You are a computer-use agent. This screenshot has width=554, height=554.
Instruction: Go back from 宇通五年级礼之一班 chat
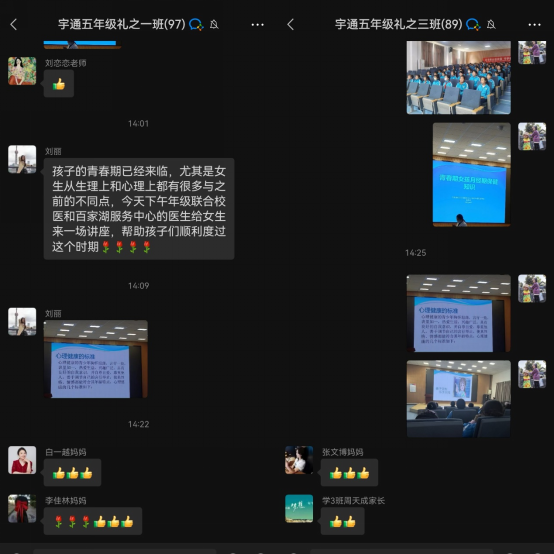coord(14,24)
